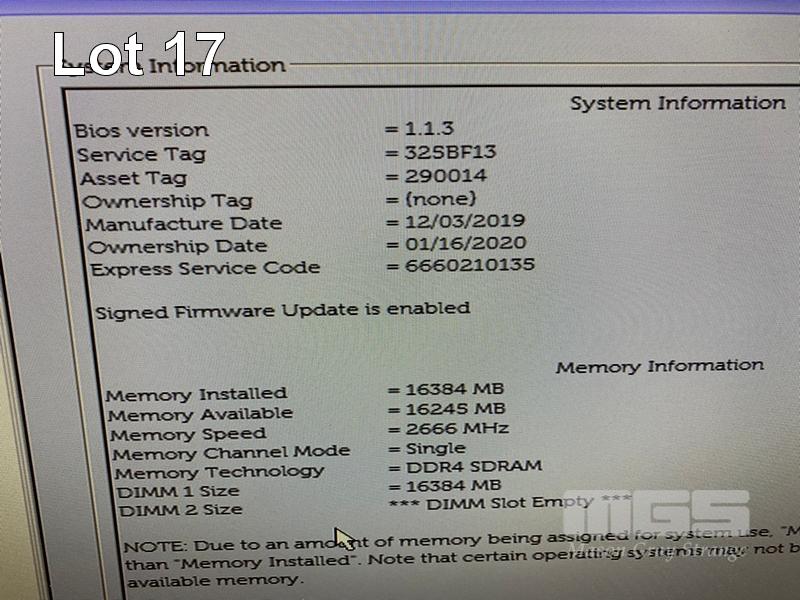Click the Ownership Tag (none) value
Viewport: 800px width, 600px height.
point(441,198)
